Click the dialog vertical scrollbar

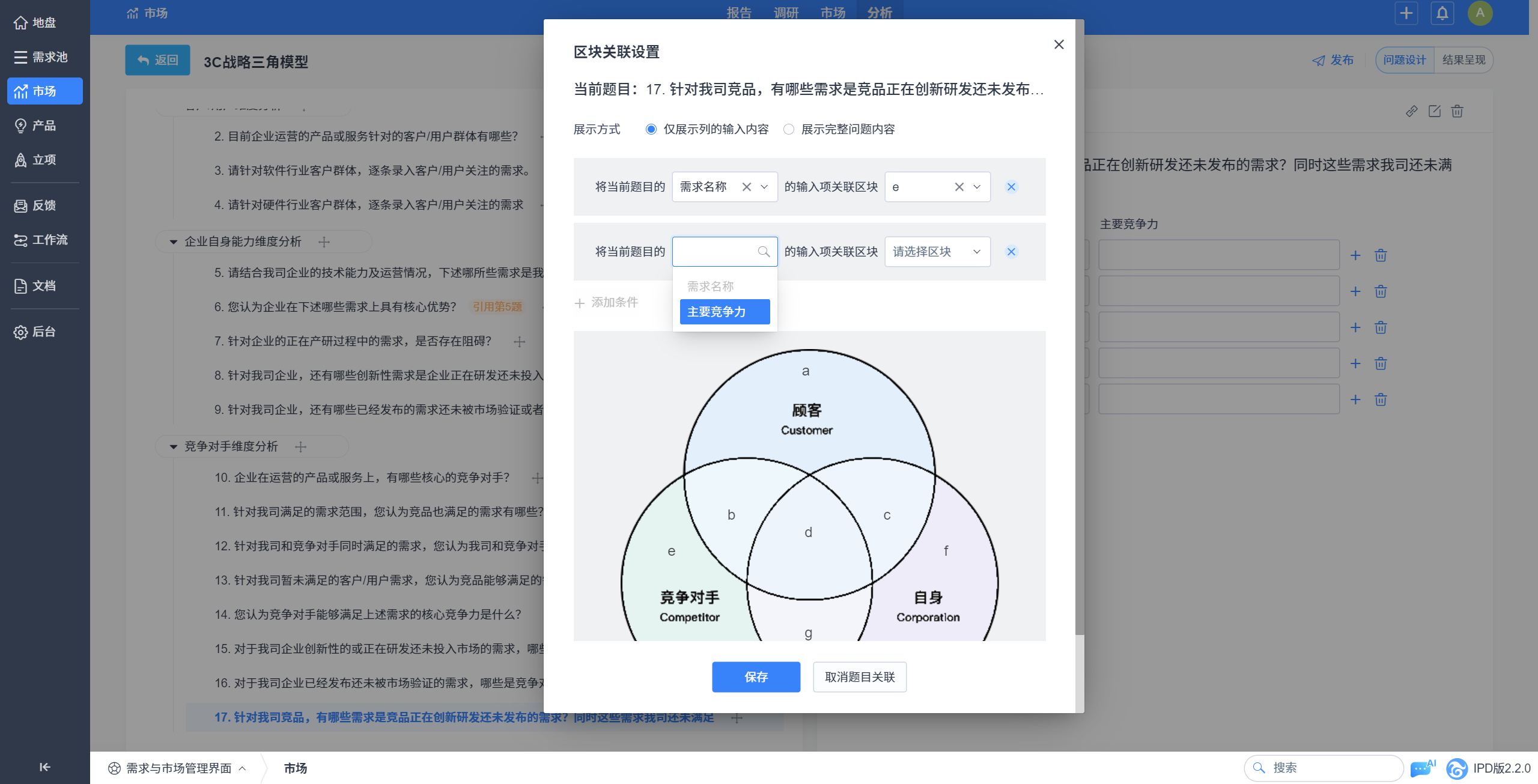tap(1080, 327)
